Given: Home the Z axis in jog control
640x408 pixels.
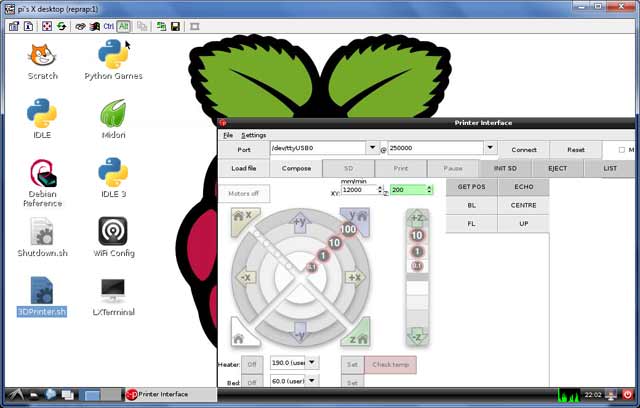Looking at the screenshot, I should pyautogui.click(x=358, y=335).
